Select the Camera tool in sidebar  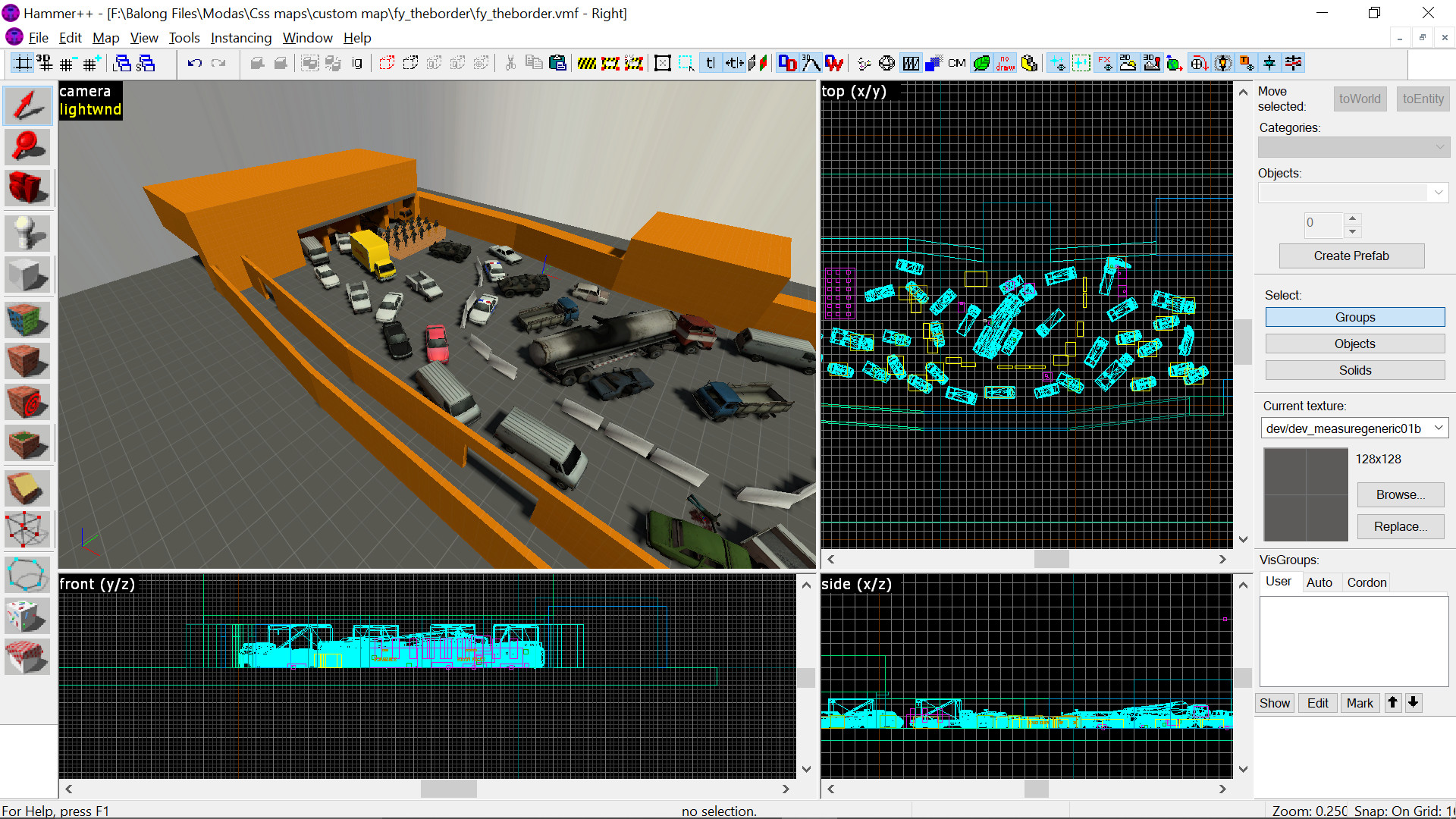click(x=27, y=188)
